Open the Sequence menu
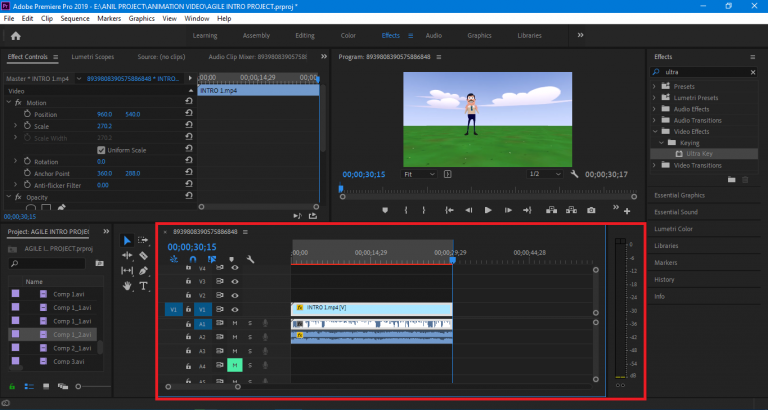Screen dimensions: 768x410 [74, 18]
